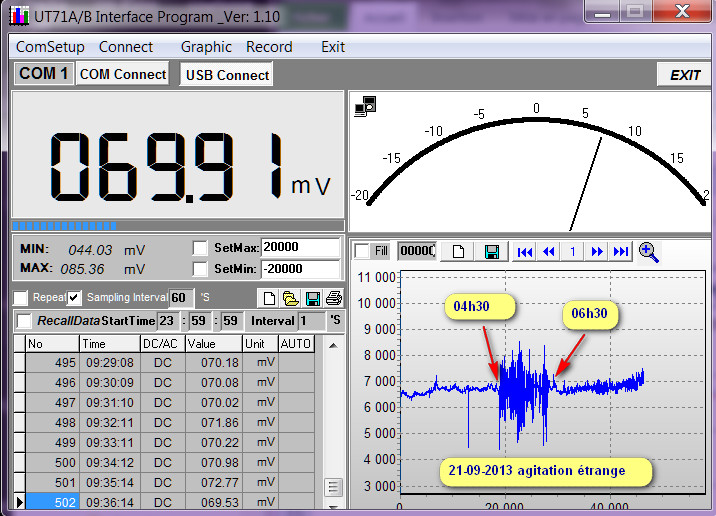The image size is (716, 516).
Task: Click the computer connection icon on analog meter
Action: pos(365,106)
